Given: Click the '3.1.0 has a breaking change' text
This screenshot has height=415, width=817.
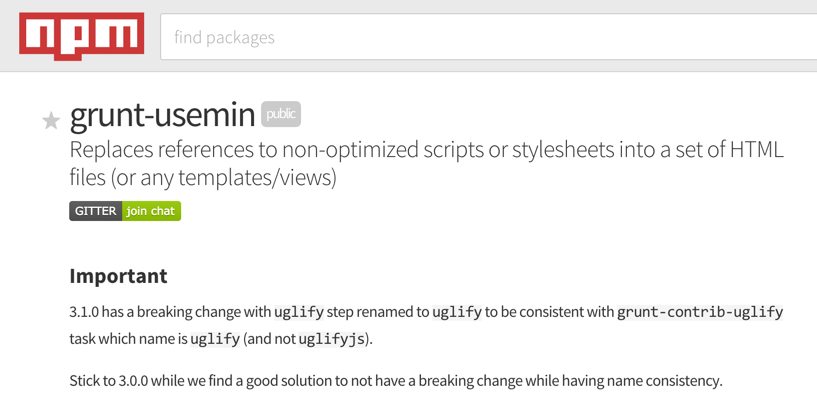Looking at the screenshot, I should pos(170,312).
